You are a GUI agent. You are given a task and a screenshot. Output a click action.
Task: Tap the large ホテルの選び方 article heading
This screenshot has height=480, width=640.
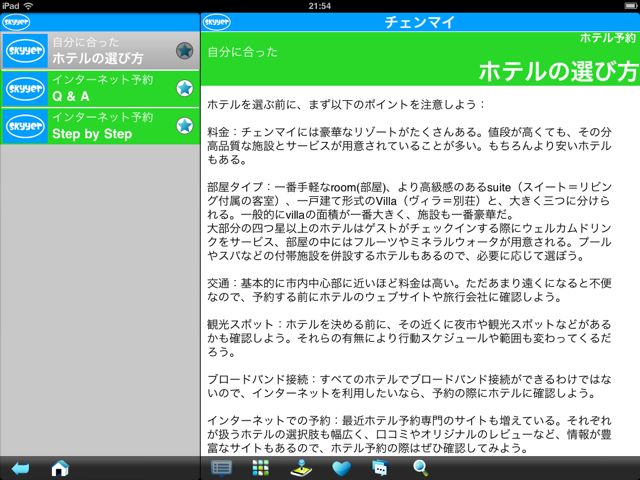click(x=558, y=71)
